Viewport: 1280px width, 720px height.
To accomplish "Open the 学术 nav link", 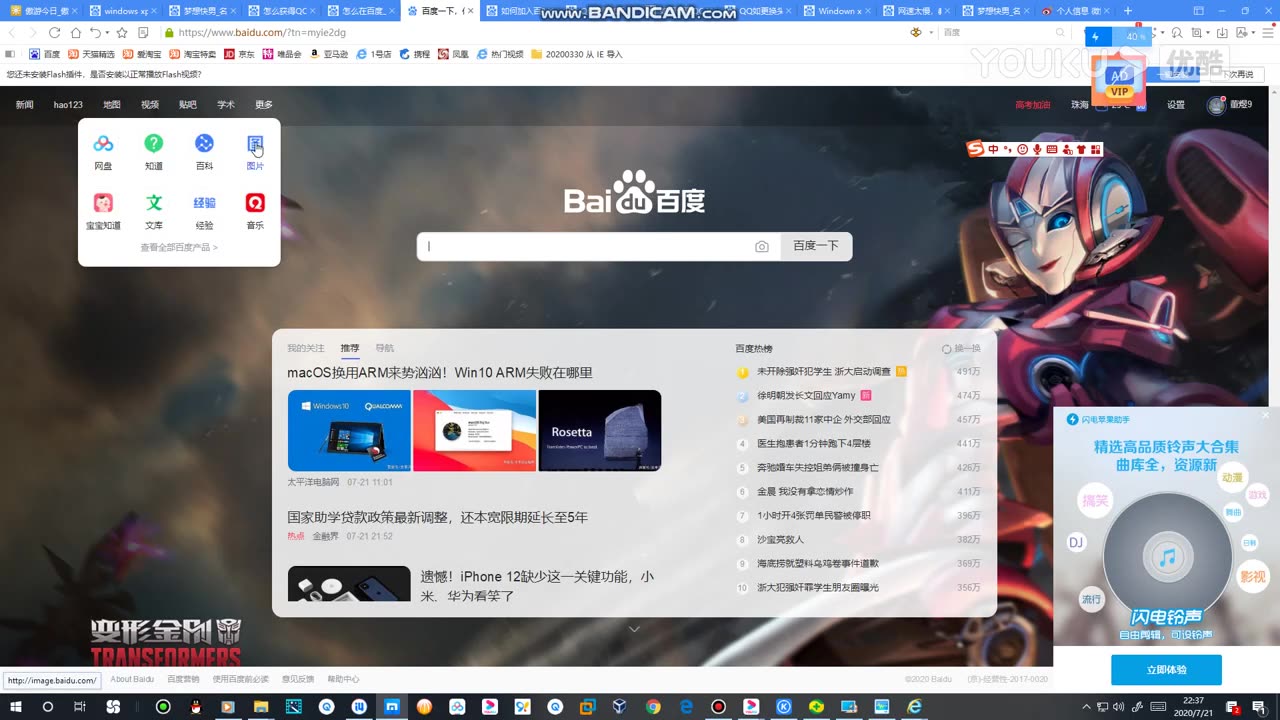I will [226, 105].
